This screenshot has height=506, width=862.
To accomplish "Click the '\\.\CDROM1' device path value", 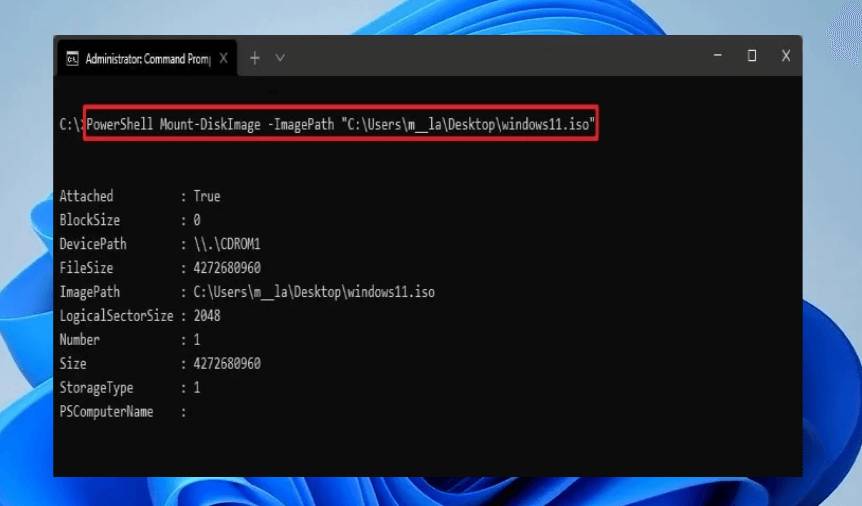I will [227, 244].
